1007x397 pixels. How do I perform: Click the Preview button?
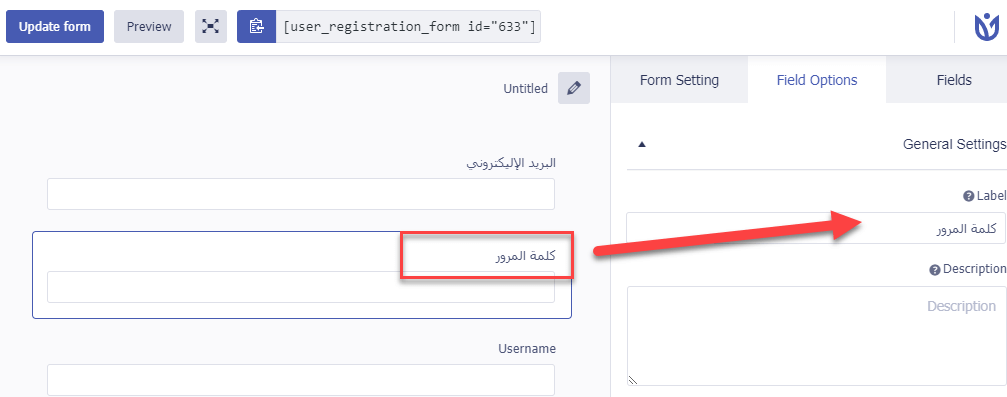pos(149,26)
